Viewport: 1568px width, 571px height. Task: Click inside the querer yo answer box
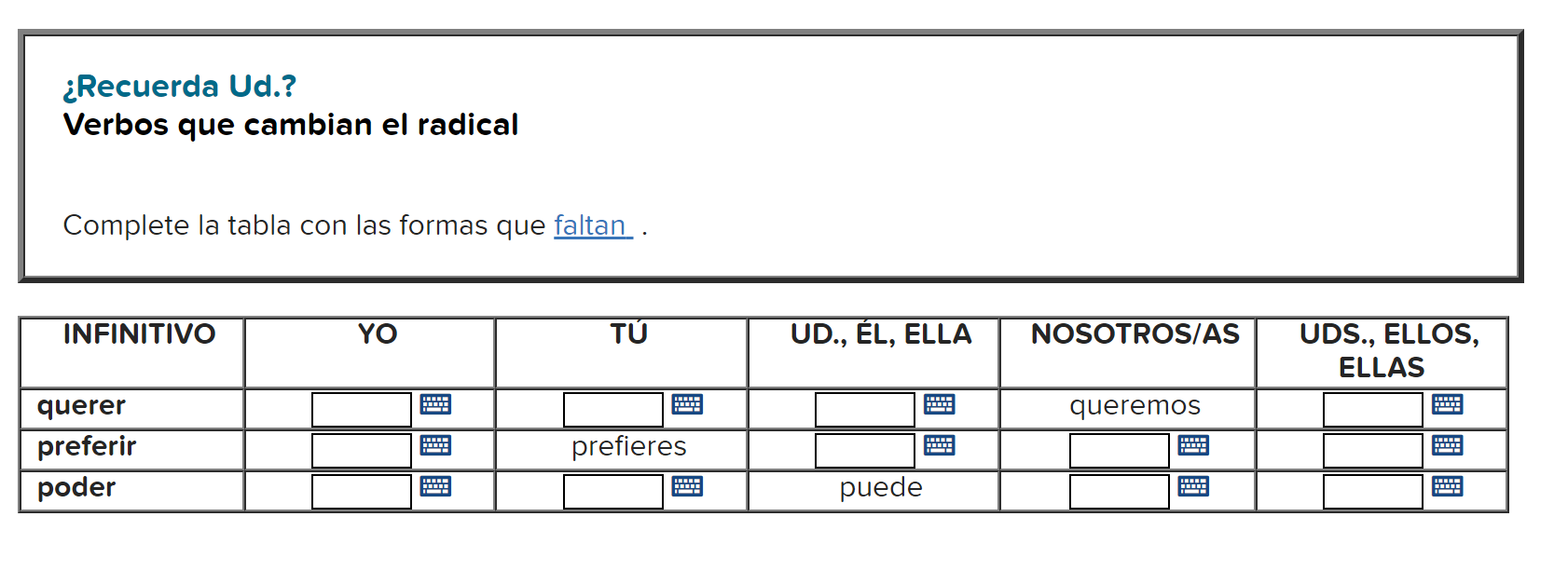[x=359, y=407]
